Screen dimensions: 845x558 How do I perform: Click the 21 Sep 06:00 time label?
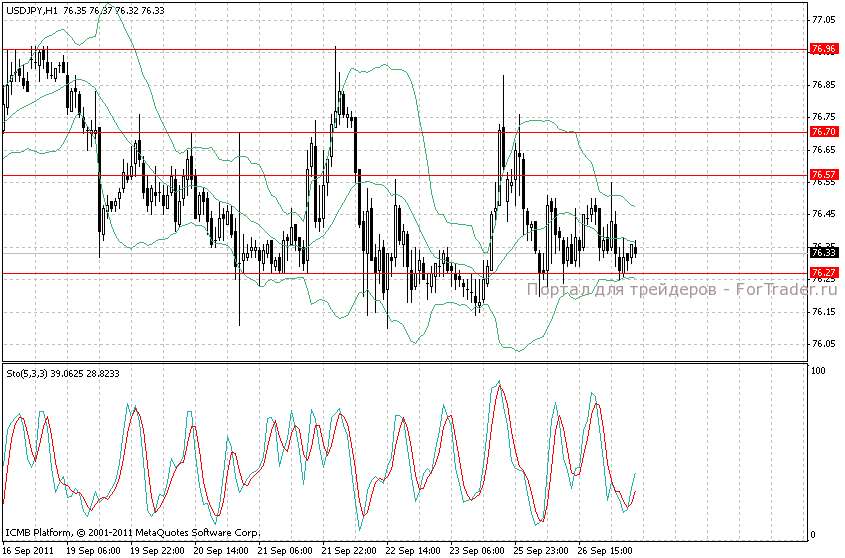tap(285, 550)
